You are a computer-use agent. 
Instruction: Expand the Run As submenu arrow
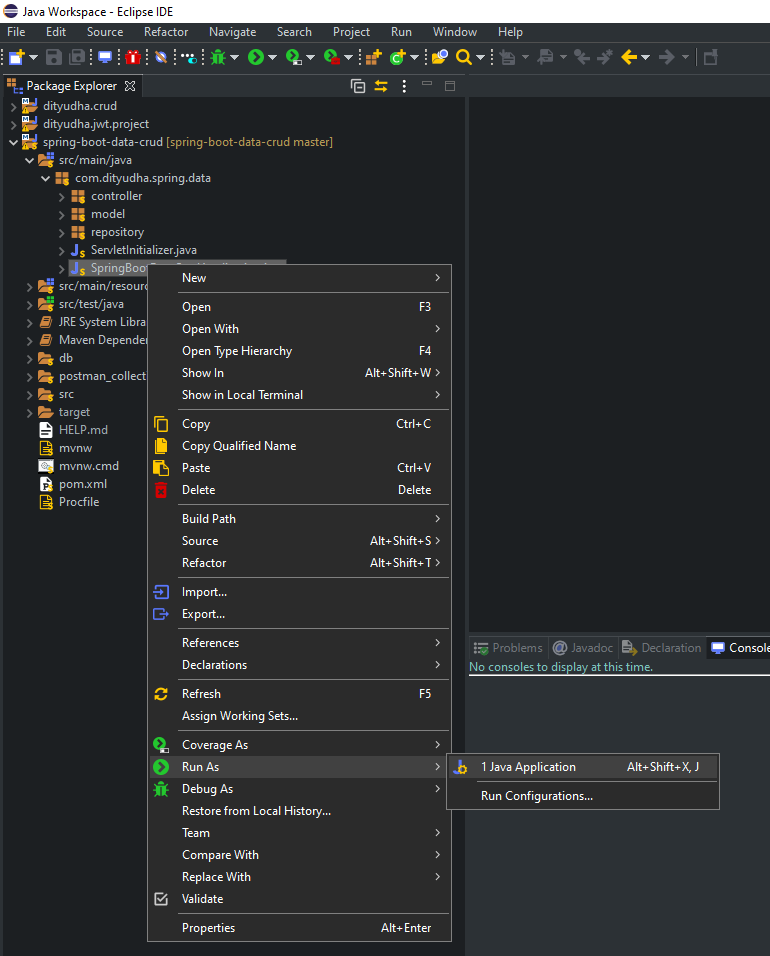(440, 766)
